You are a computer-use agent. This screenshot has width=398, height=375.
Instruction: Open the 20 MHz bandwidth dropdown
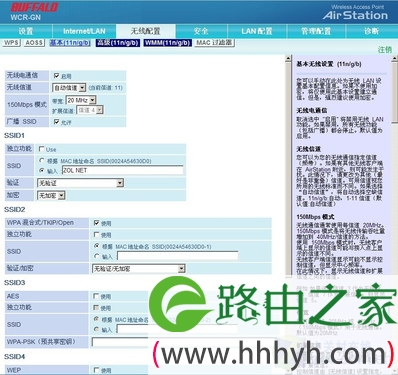(x=81, y=100)
